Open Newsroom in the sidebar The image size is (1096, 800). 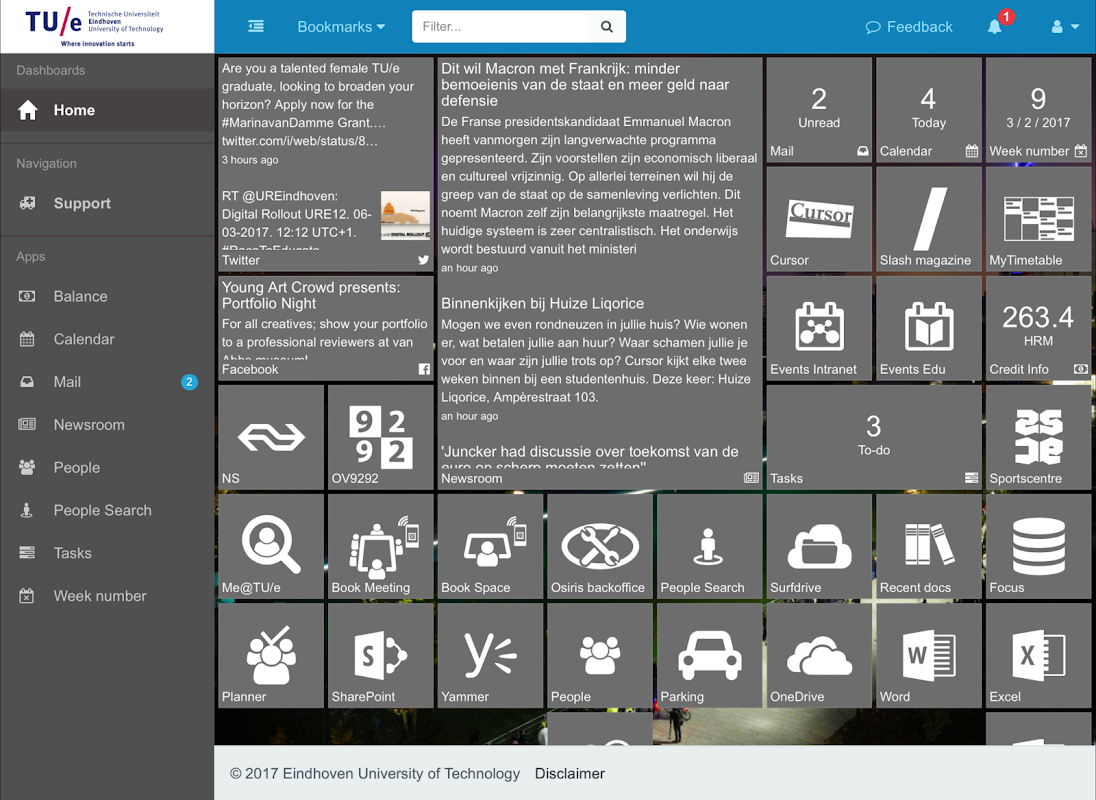coord(107,425)
